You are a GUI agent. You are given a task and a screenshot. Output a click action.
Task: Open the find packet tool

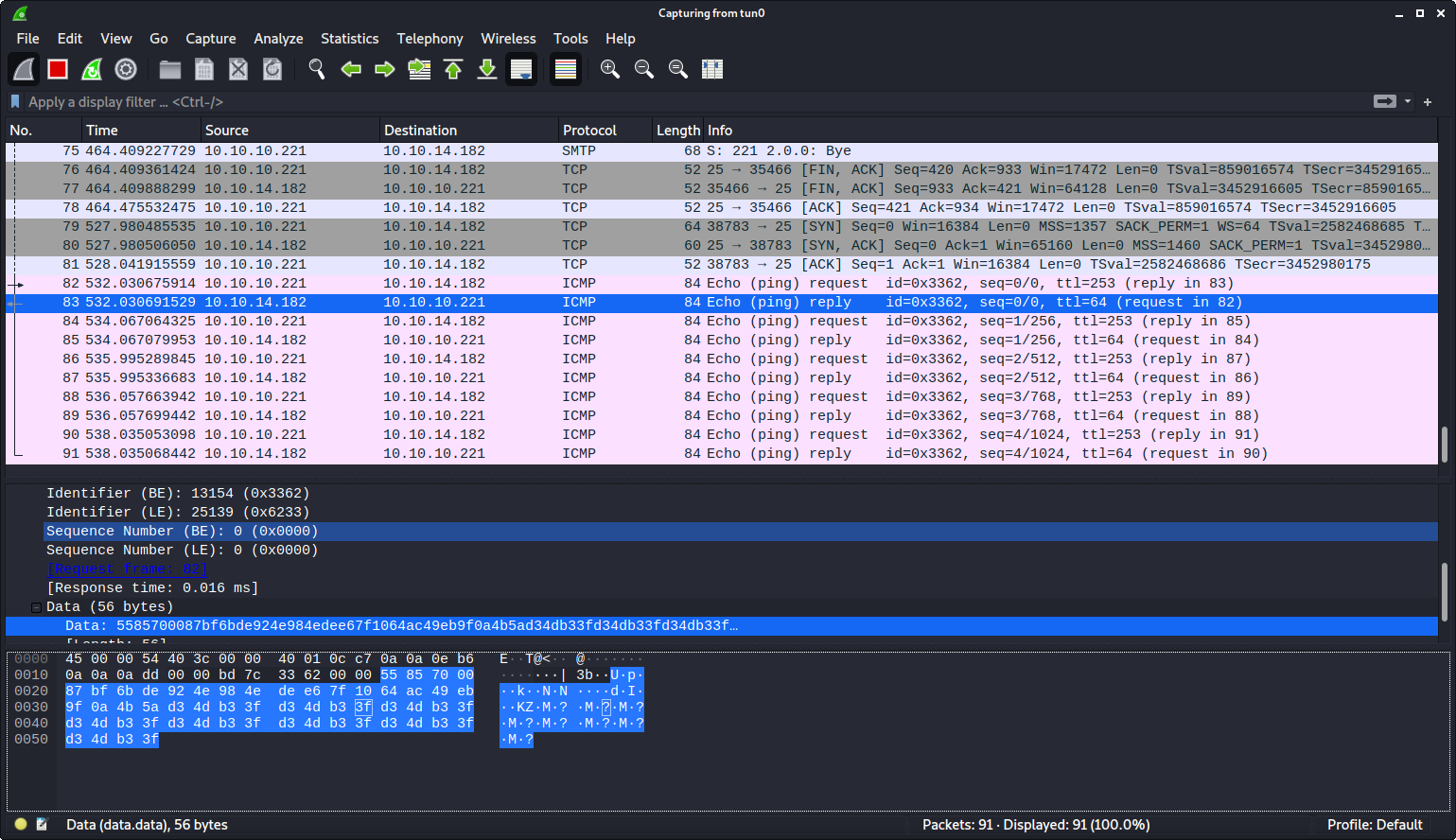coord(316,68)
